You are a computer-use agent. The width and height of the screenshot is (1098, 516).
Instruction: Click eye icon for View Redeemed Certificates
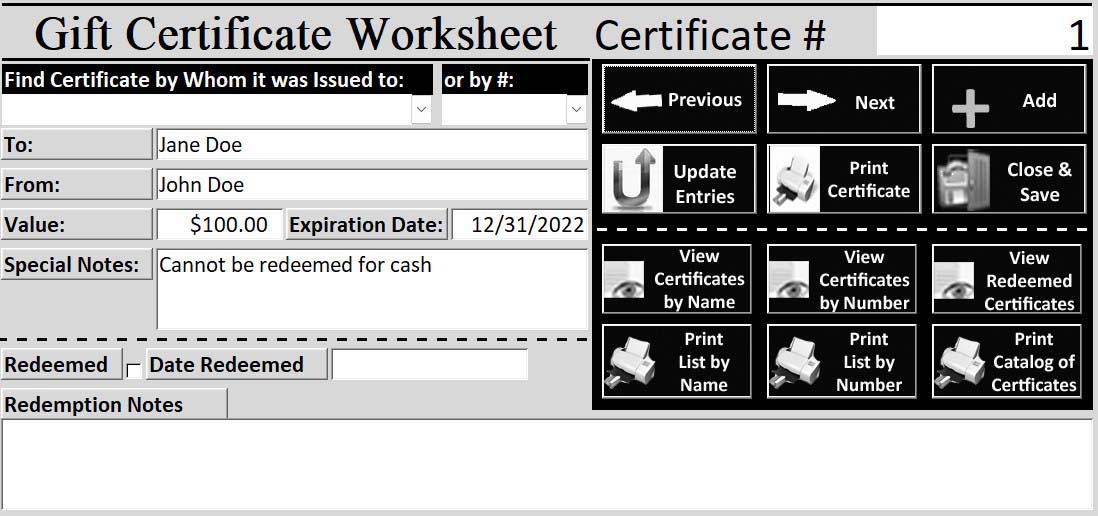953,281
